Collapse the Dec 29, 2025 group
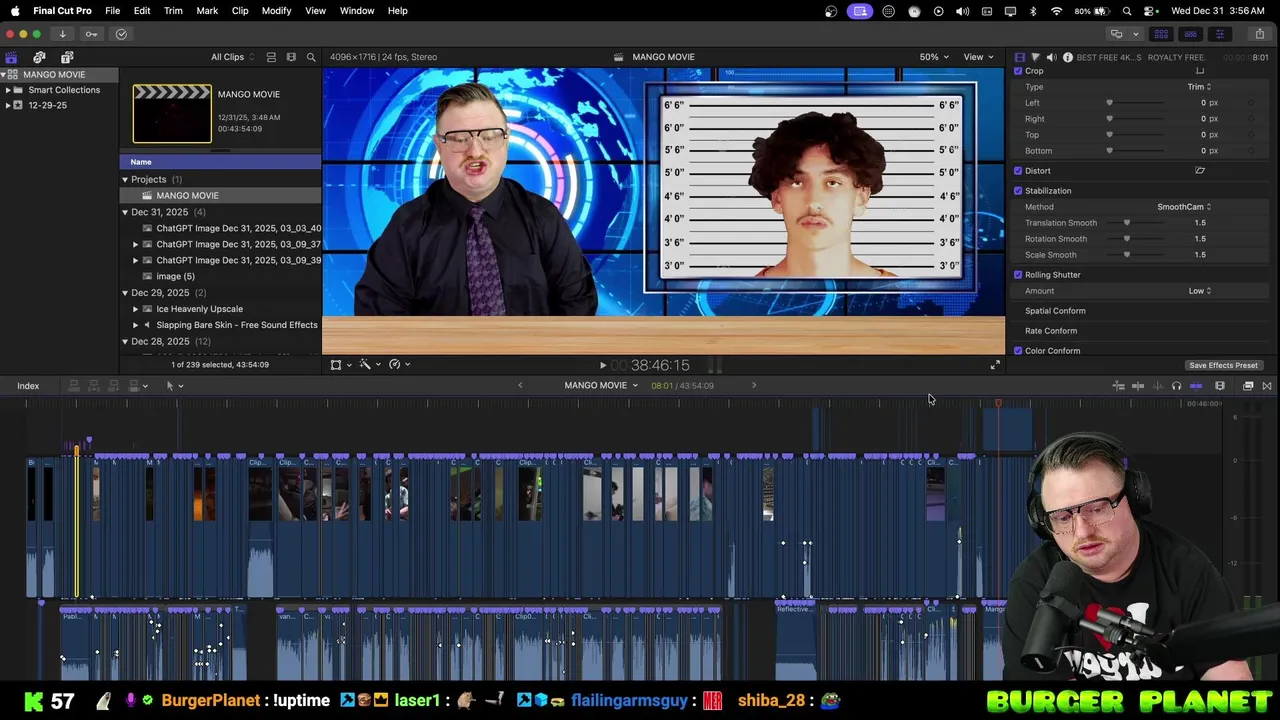Image resolution: width=1280 pixels, height=720 pixels. pos(125,293)
